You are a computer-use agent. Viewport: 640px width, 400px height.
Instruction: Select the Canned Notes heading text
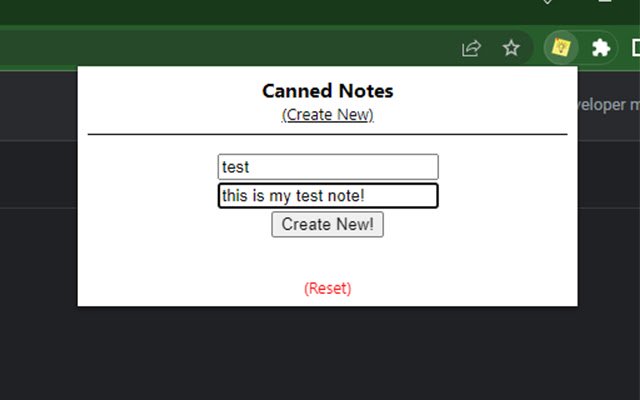click(327, 91)
